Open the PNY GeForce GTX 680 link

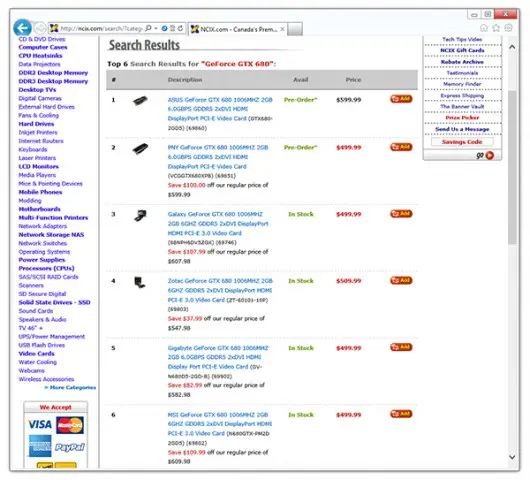(218, 157)
